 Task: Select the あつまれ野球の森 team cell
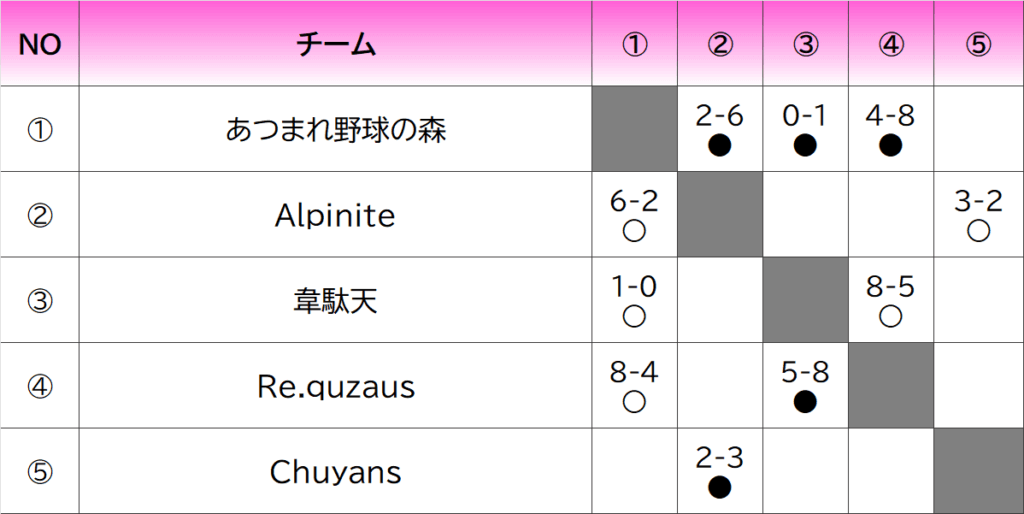click(335, 129)
